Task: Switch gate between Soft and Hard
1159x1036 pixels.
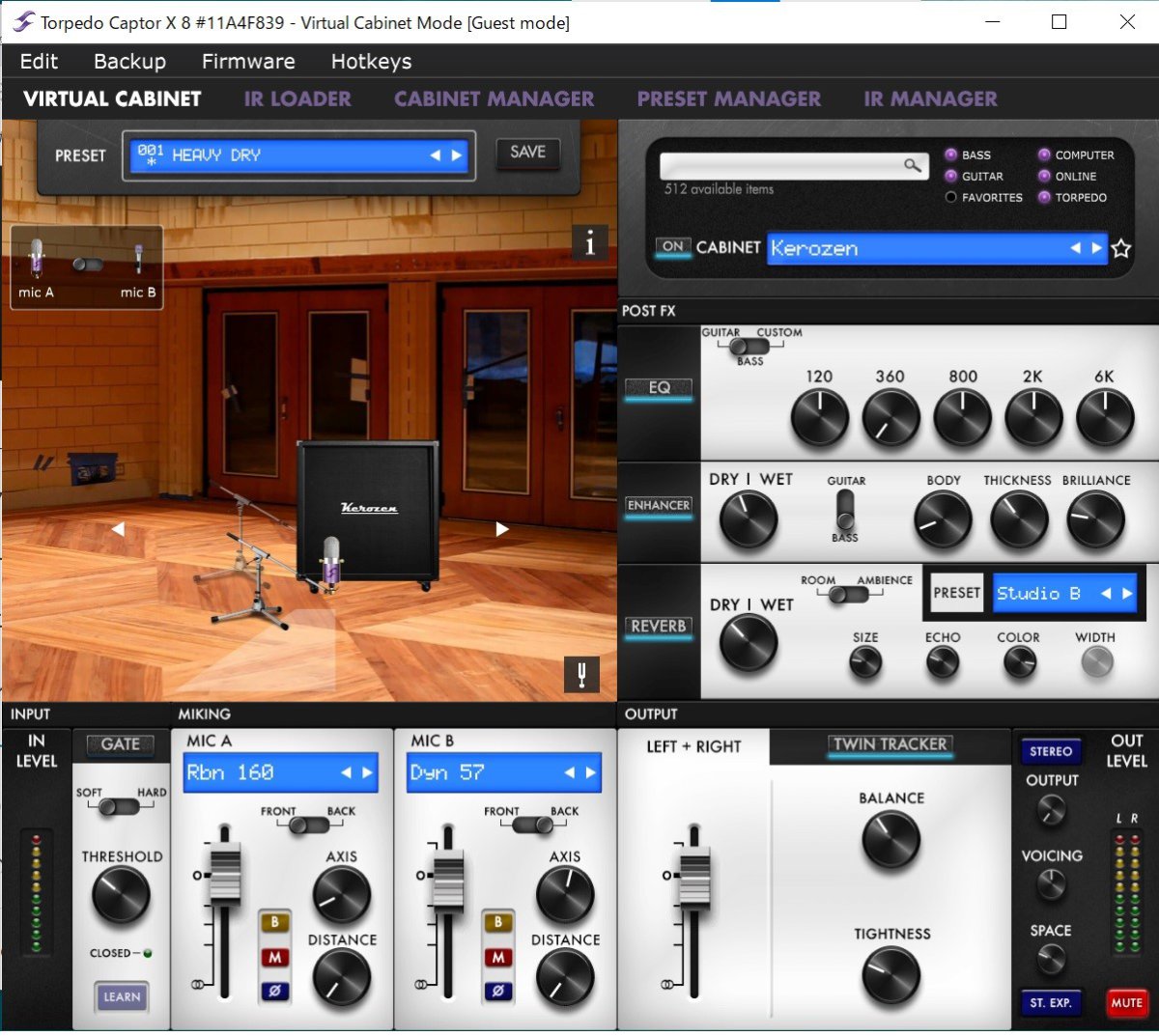Action: [x=119, y=807]
